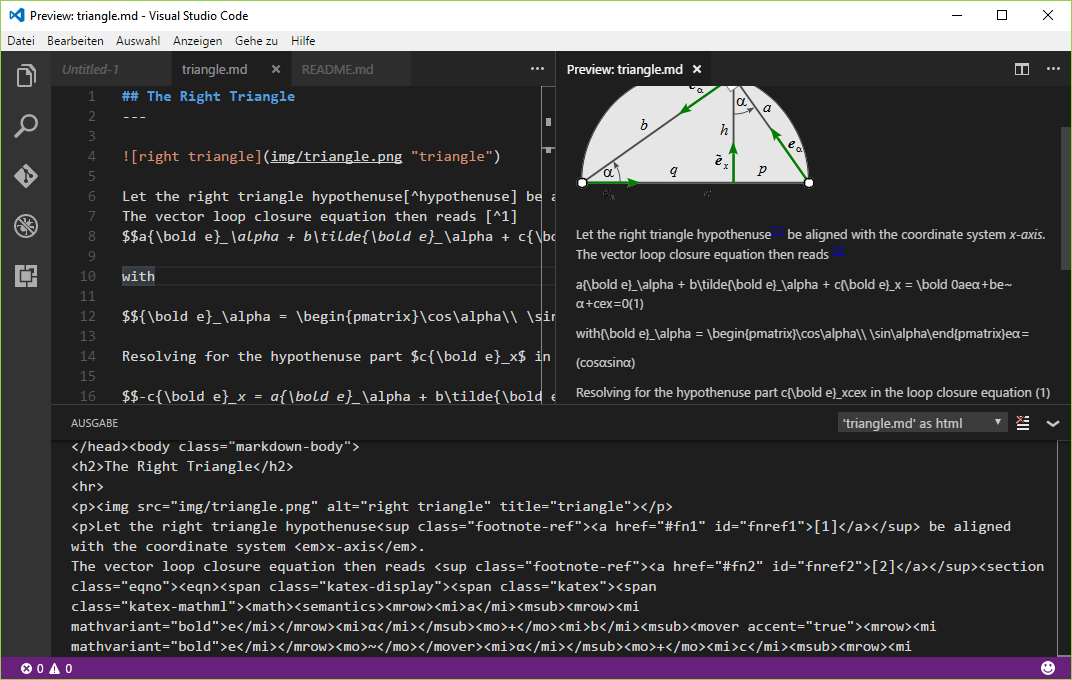Click the VS Code logo in title bar

click(x=16, y=15)
